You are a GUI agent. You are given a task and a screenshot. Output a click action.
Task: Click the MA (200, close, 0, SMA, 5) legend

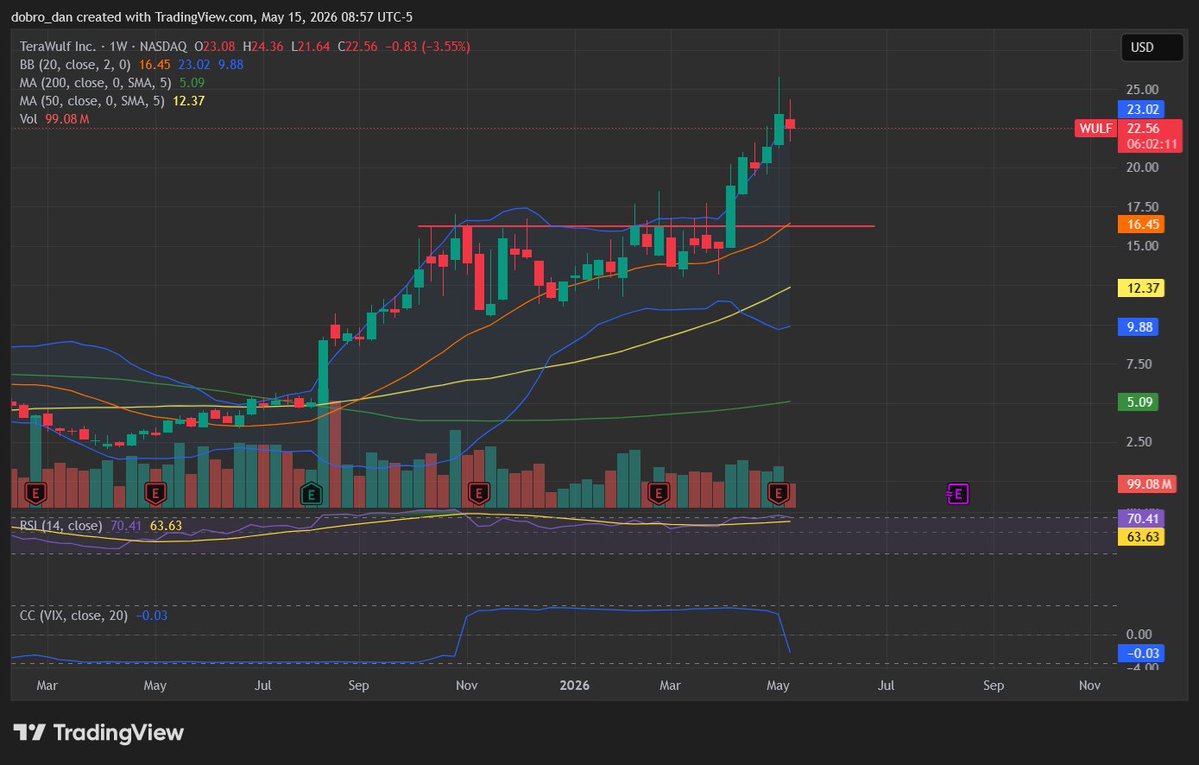coord(96,83)
